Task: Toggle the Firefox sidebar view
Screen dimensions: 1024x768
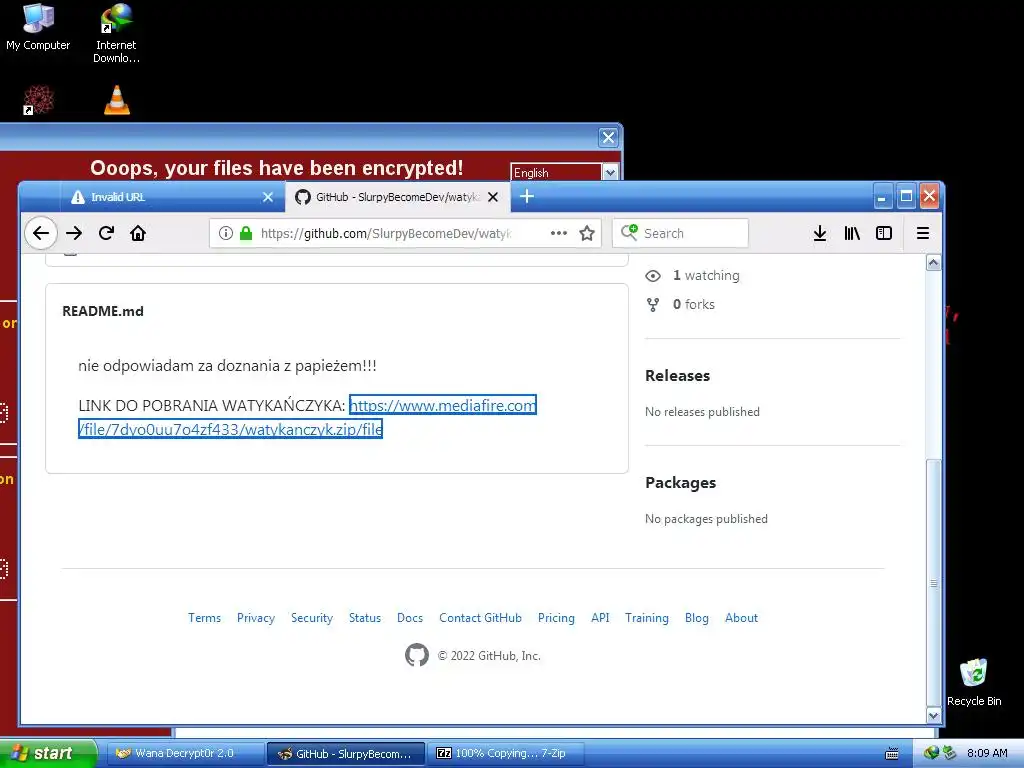Action: point(884,233)
